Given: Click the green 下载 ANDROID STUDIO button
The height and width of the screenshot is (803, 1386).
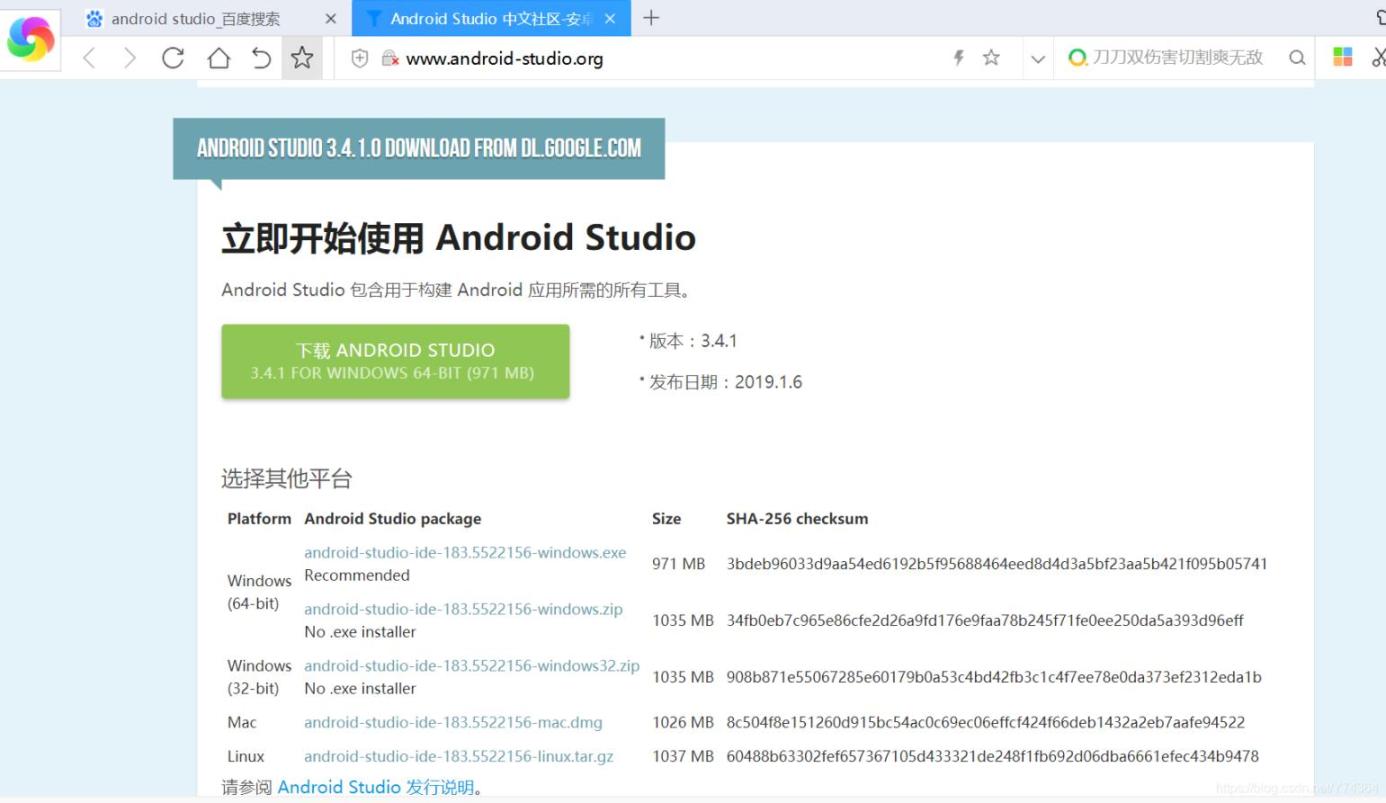Looking at the screenshot, I should (x=395, y=361).
